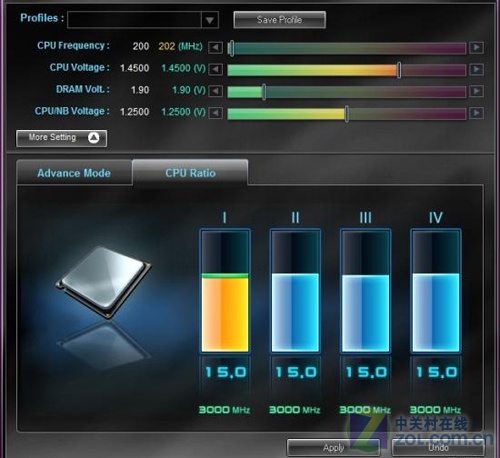Screen dimensions: 500x458
Task: Select the CPU Ratio tab
Action: [190, 173]
